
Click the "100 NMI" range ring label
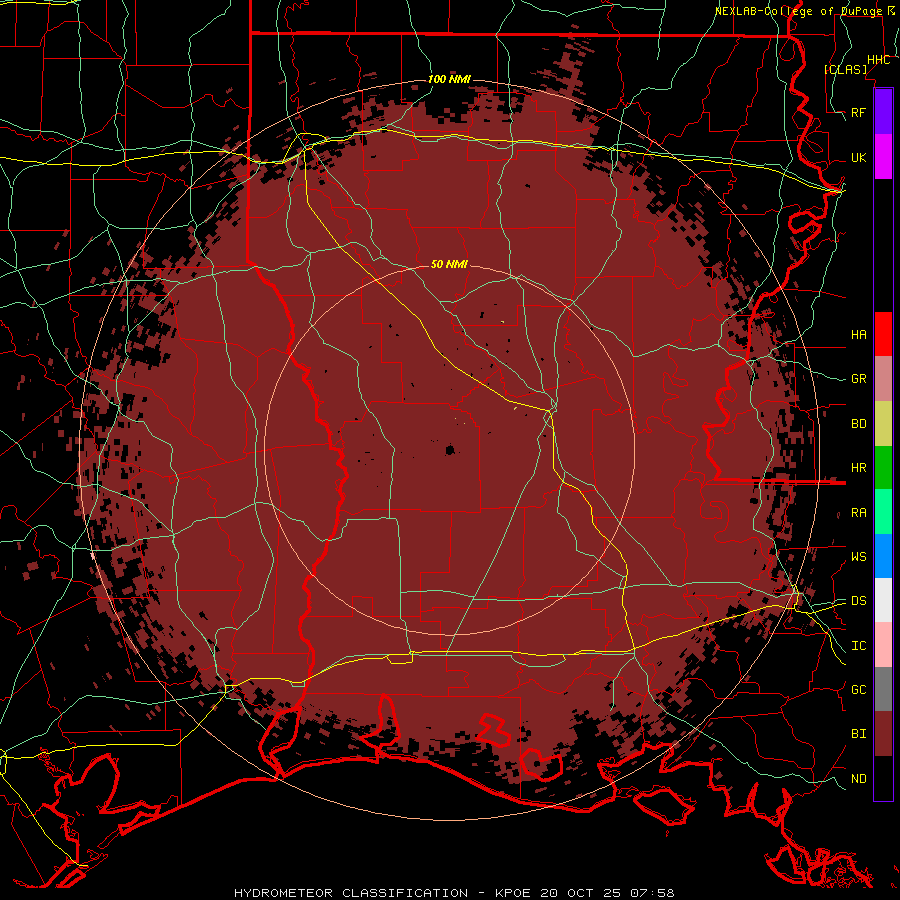tap(449, 79)
